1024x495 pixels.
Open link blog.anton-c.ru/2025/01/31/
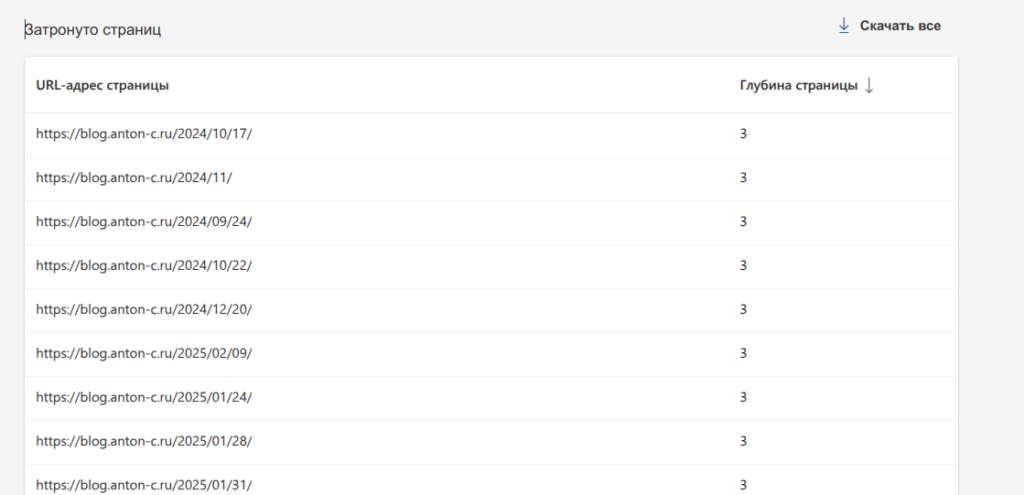144,485
